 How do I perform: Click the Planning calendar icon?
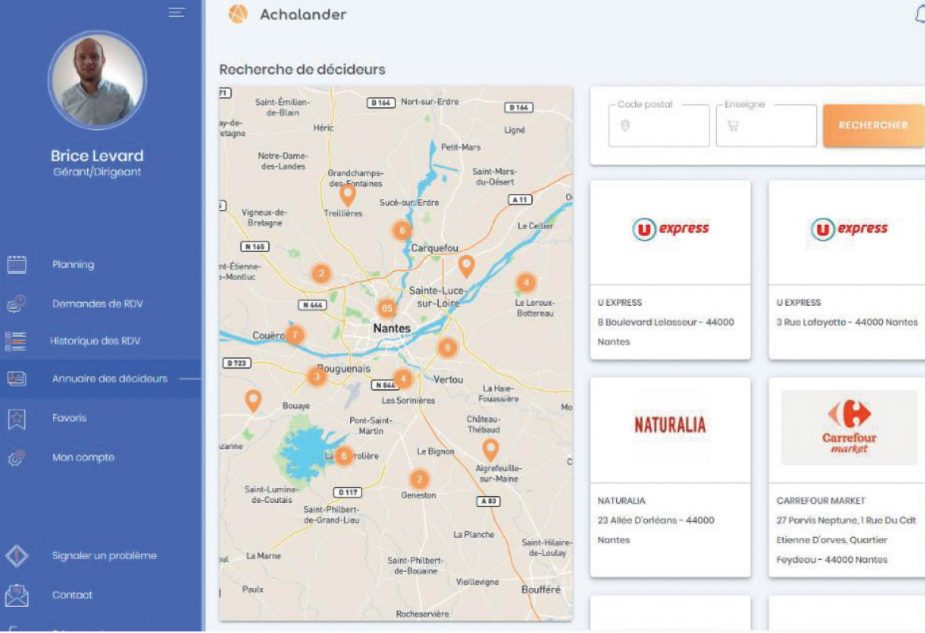[17, 265]
